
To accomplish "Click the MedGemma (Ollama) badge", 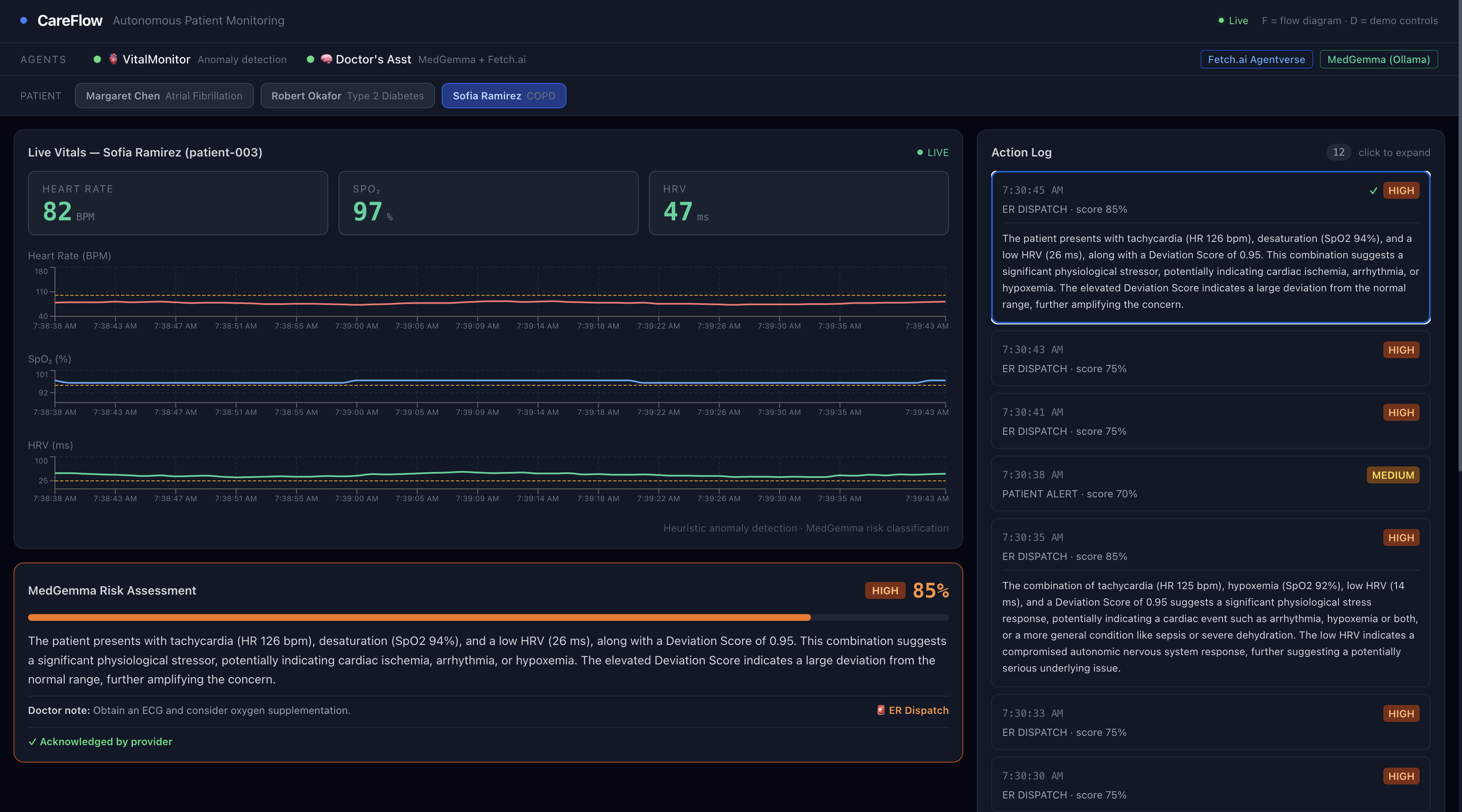I will [1378, 60].
